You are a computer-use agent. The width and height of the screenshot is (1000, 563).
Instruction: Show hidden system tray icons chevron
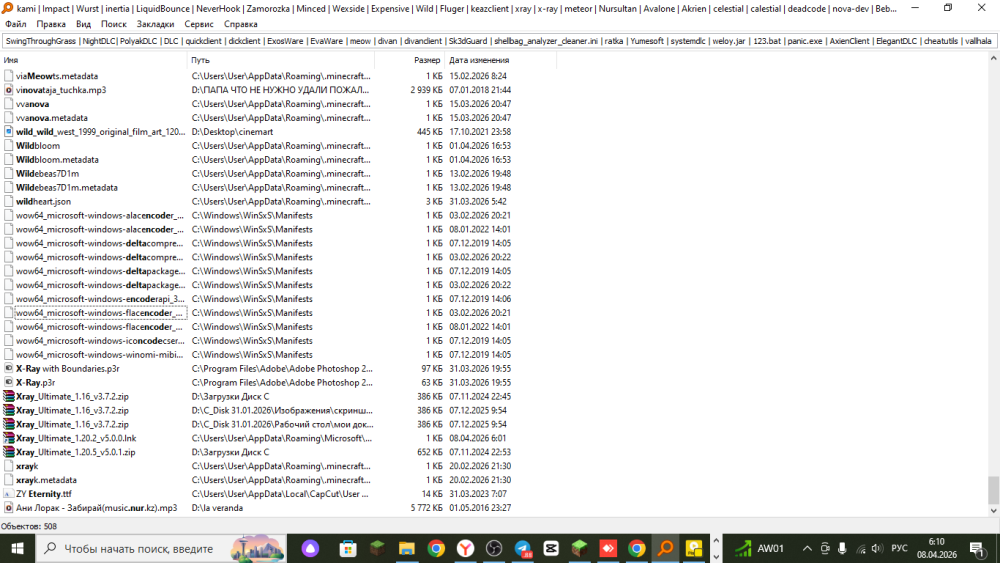click(x=807, y=548)
